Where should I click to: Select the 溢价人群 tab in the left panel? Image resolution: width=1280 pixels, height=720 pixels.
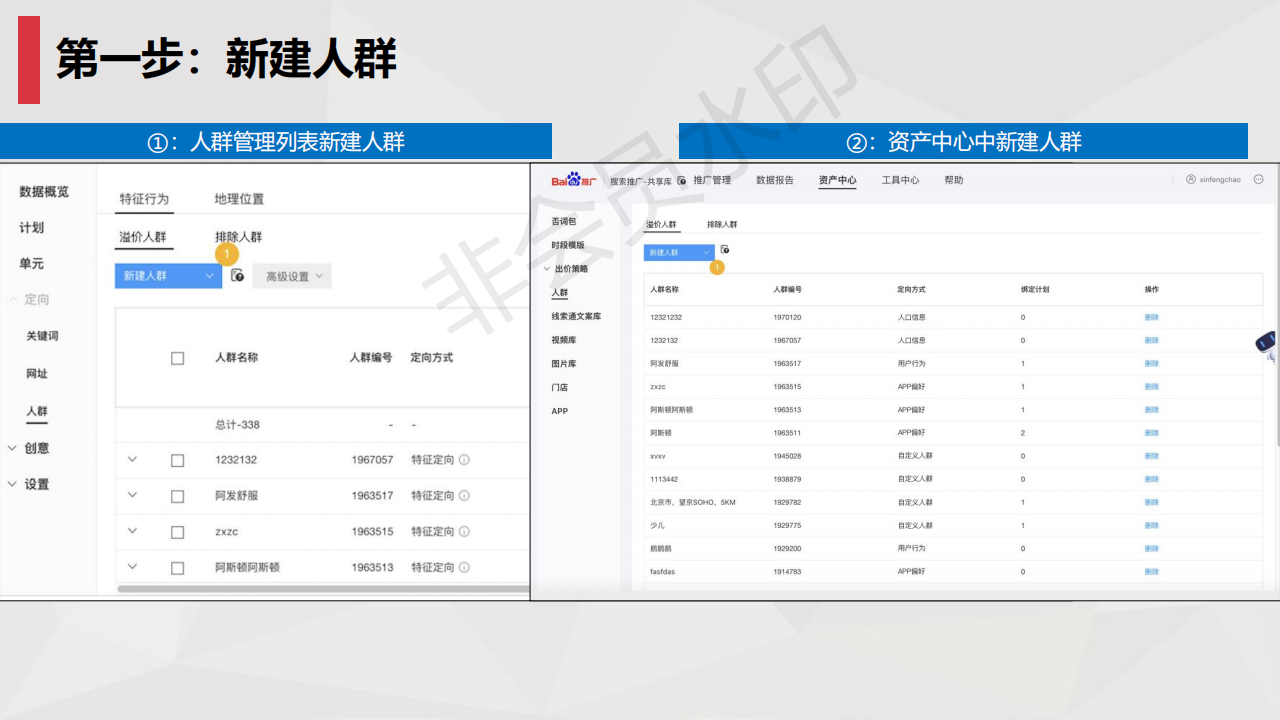143,237
